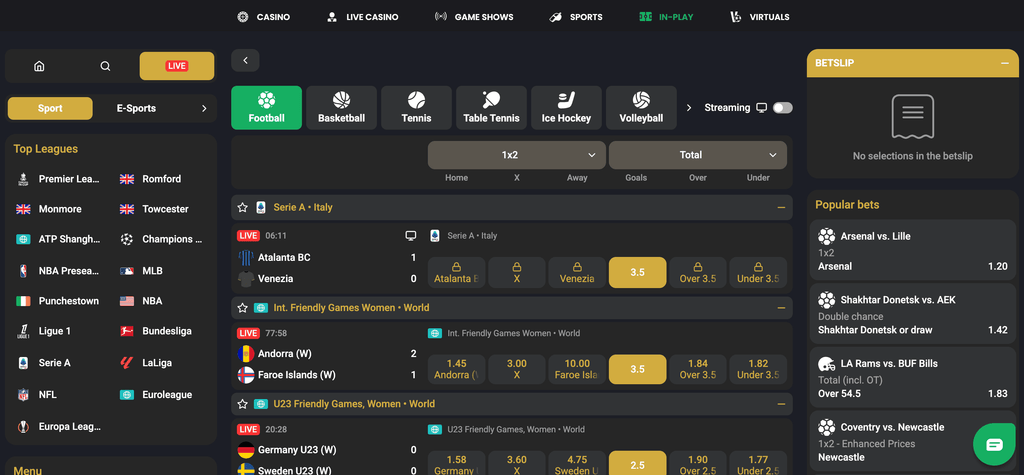Open Premier League in Top Leagues
The height and width of the screenshot is (475, 1024).
59,179
